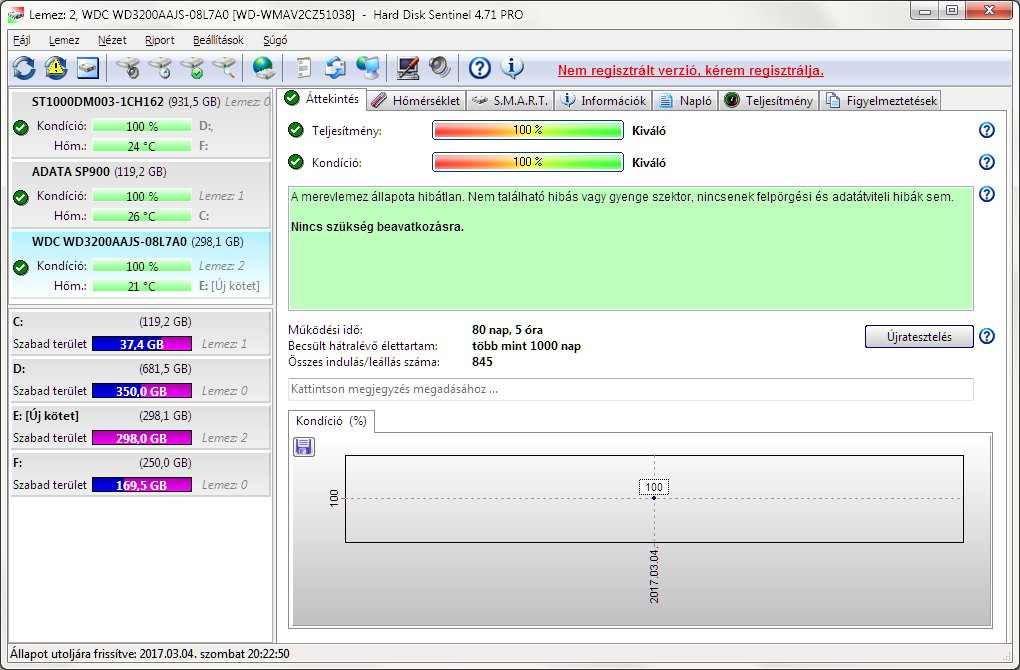The height and width of the screenshot is (670, 1020).
Task: Select the Kondíció (%) graph tab
Action: 331,421
